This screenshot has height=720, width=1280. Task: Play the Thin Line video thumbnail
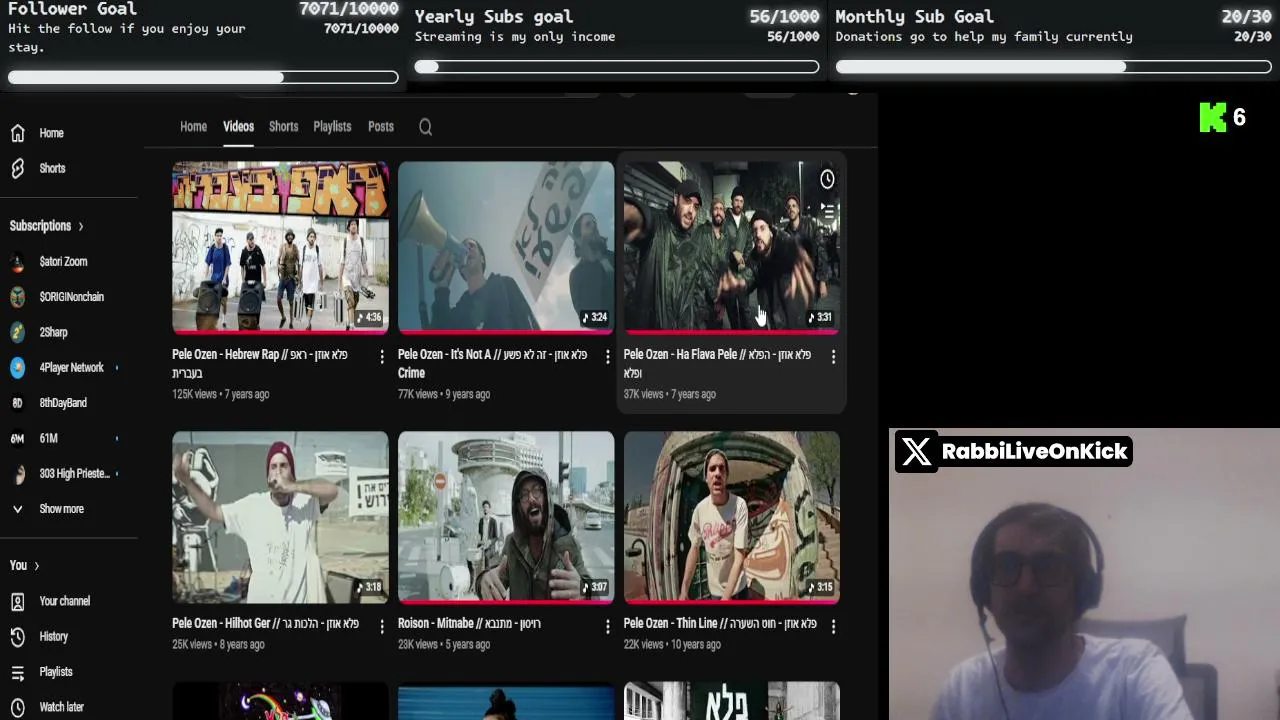[732, 517]
